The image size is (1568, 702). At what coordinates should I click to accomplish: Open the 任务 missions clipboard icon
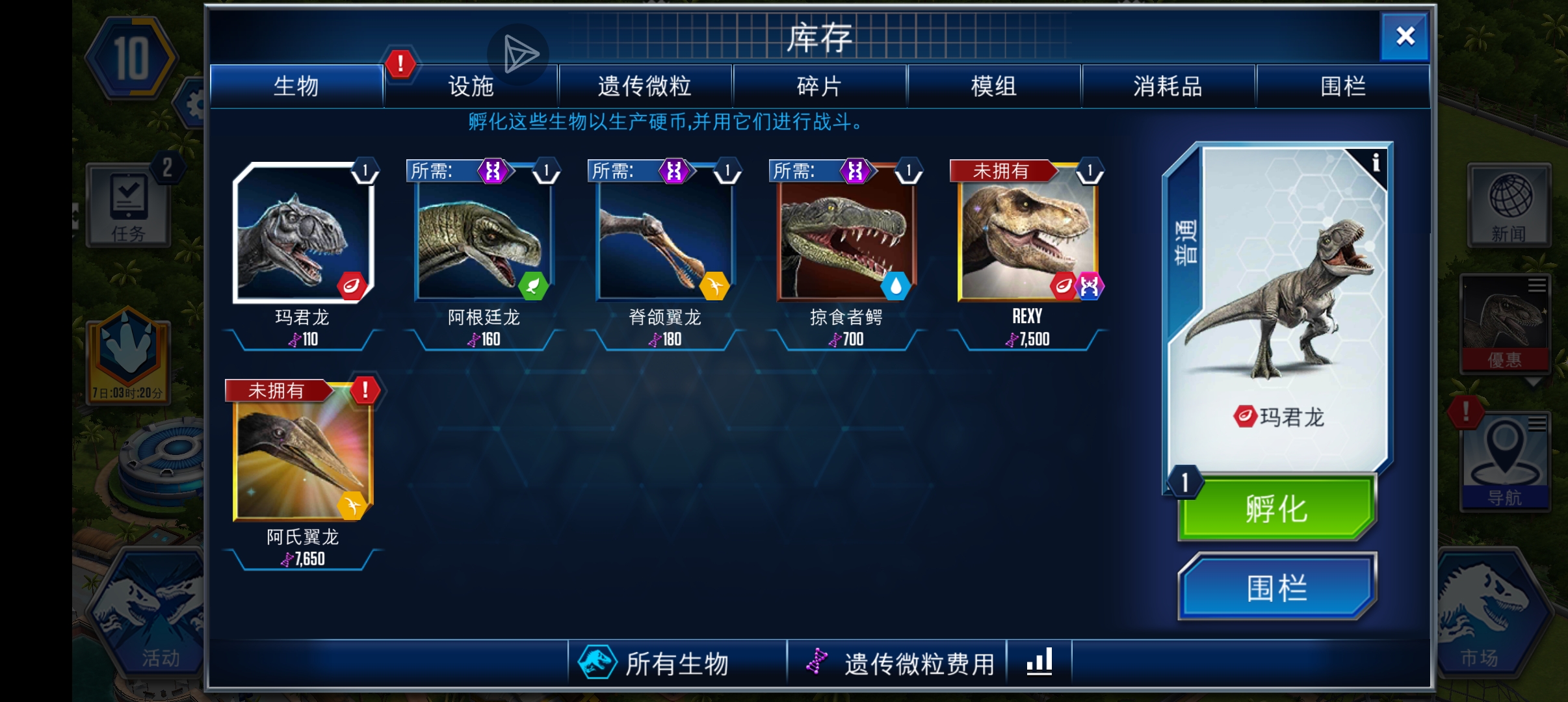(x=129, y=205)
